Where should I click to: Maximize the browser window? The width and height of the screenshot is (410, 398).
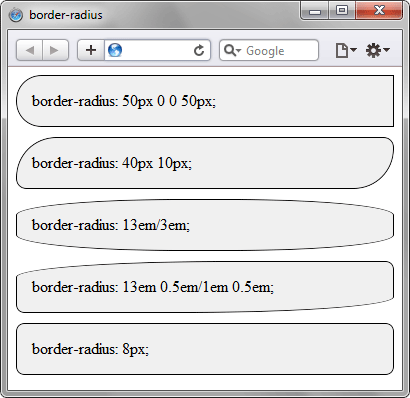pos(342,11)
